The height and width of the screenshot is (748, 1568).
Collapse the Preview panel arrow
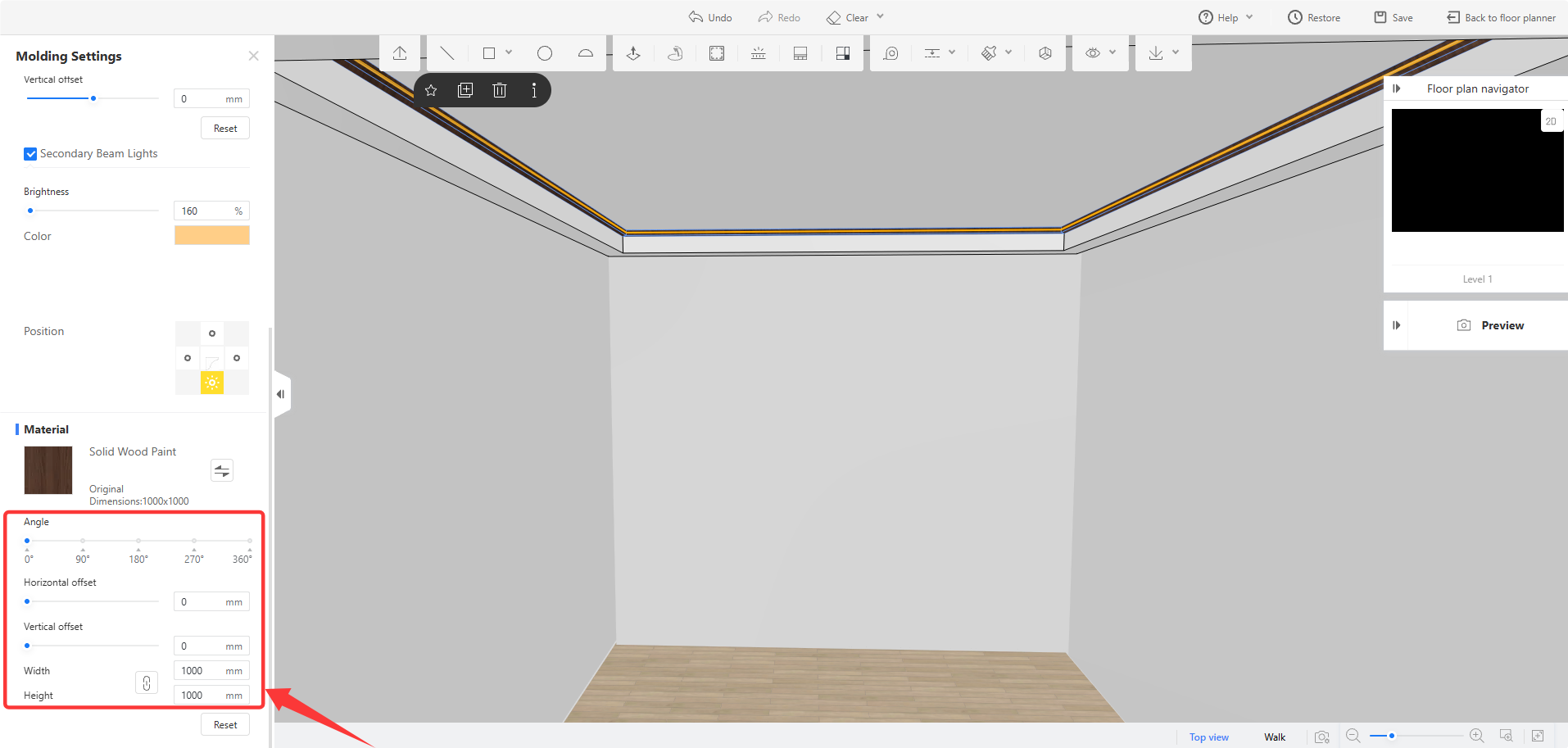[x=1397, y=325]
